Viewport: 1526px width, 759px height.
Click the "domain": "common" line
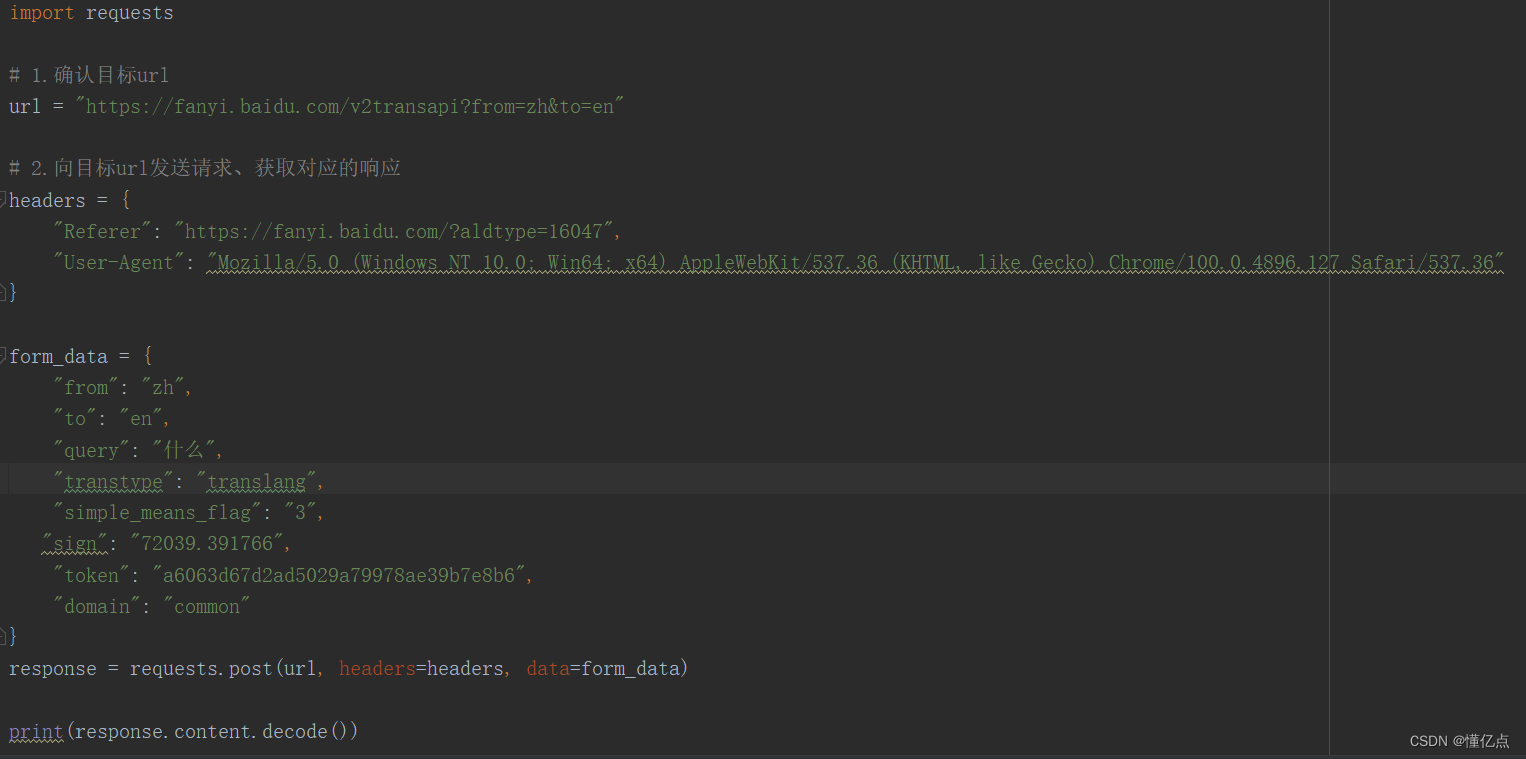tap(151, 606)
